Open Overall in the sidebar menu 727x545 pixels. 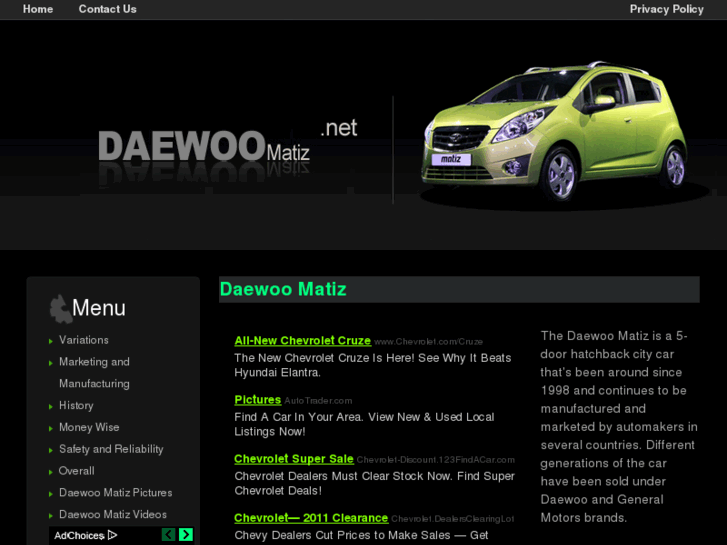[x=77, y=471]
